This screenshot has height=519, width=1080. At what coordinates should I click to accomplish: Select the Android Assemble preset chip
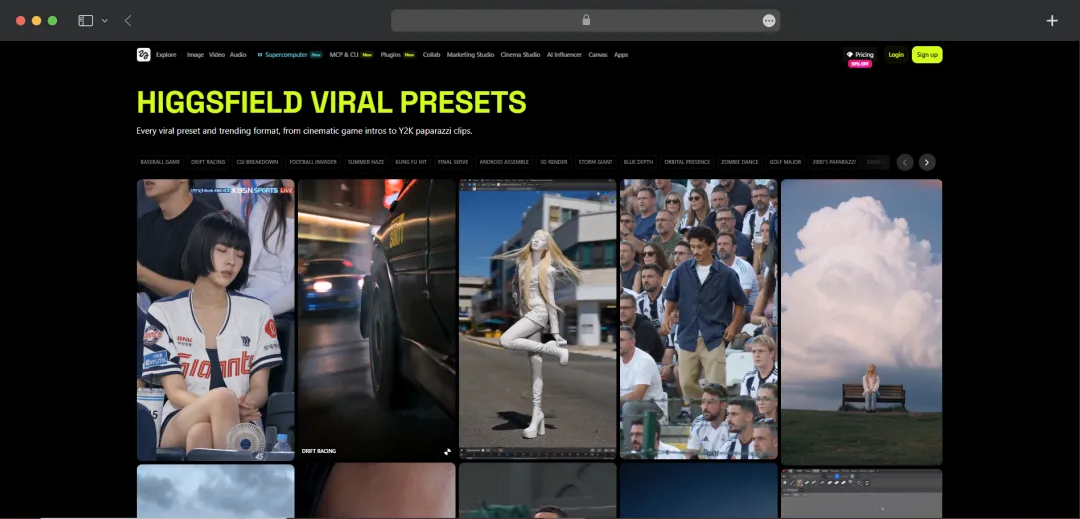click(504, 162)
